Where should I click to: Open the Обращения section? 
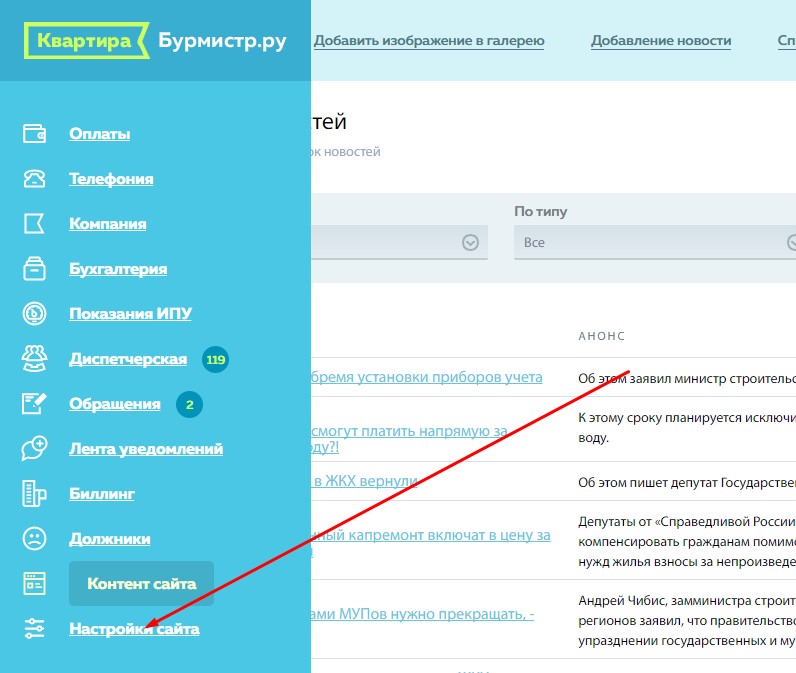(x=115, y=403)
